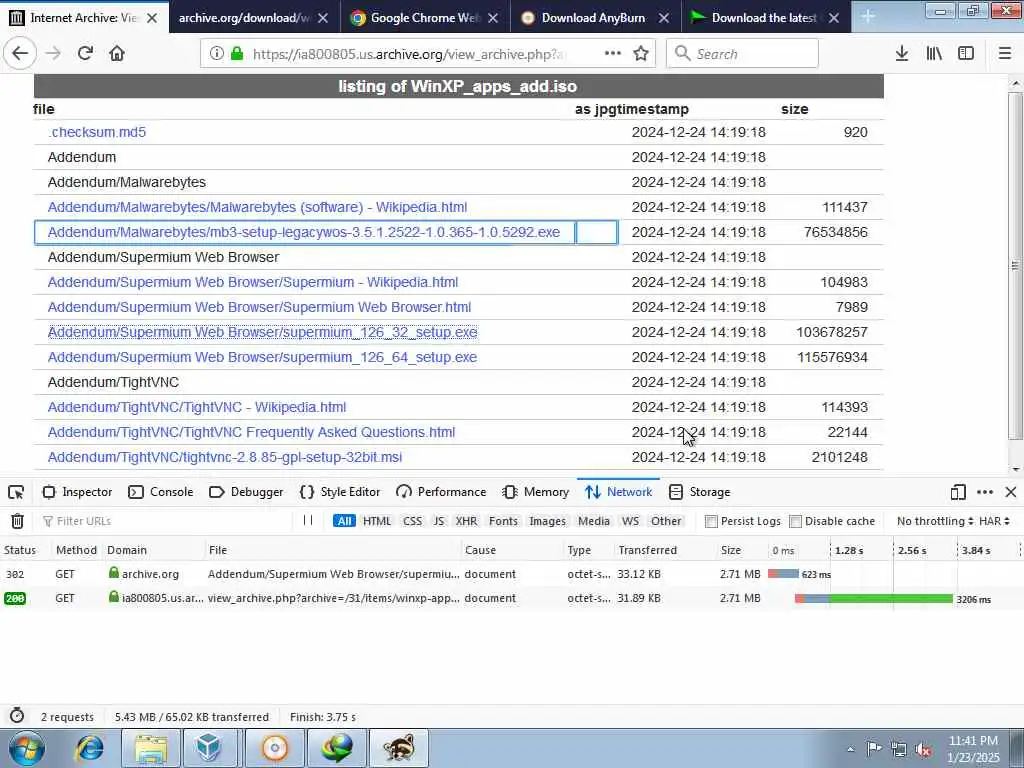Open AnyBurn disc icon in taskbar
1024x768 pixels.
[275, 748]
